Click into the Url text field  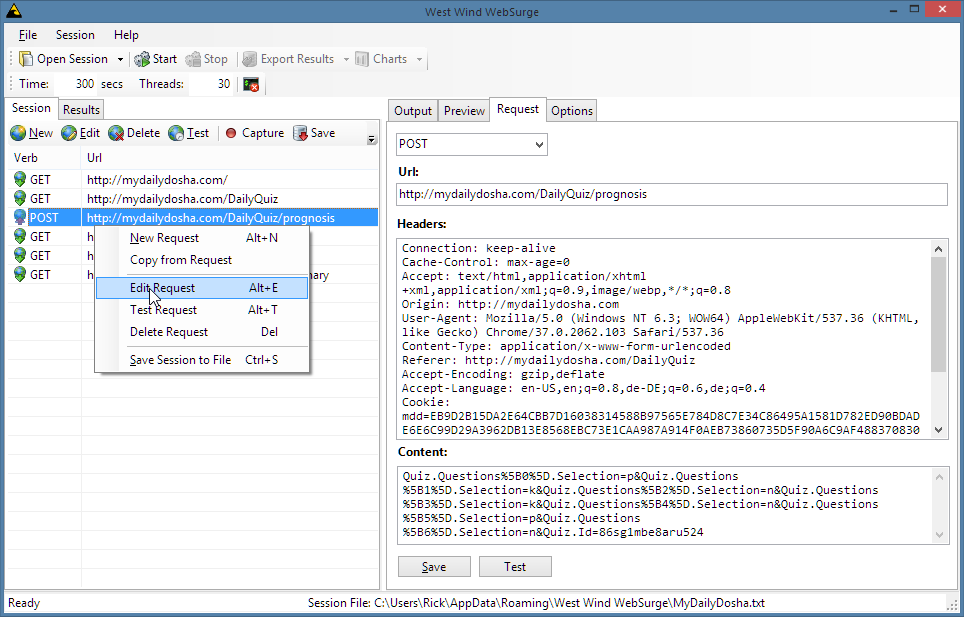pos(671,194)
